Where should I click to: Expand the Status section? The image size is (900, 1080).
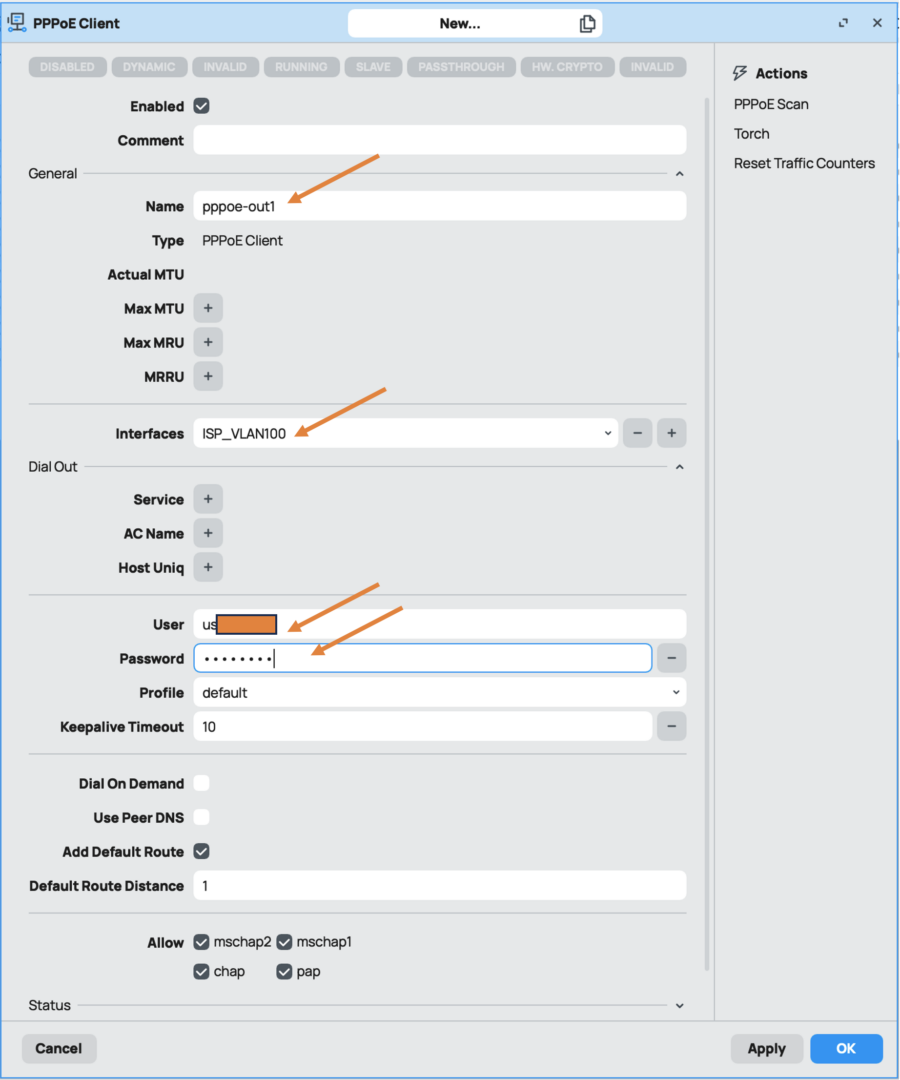[x=679, y=1005]
